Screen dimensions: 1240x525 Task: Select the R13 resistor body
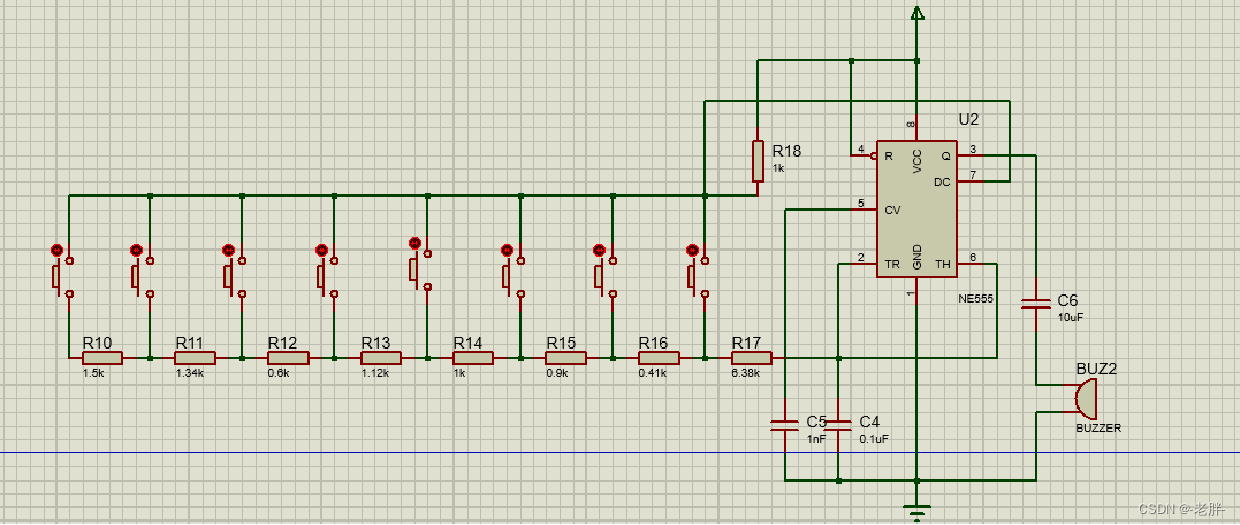381,358
